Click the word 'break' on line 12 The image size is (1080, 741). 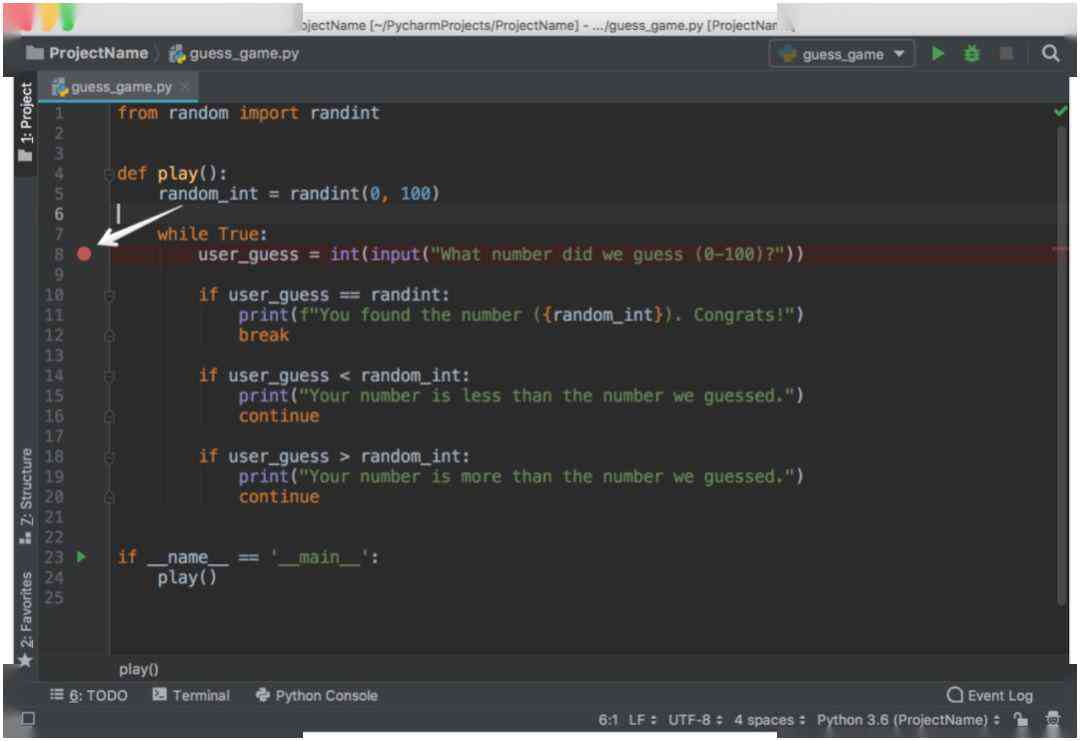click(x=264, y=335)
